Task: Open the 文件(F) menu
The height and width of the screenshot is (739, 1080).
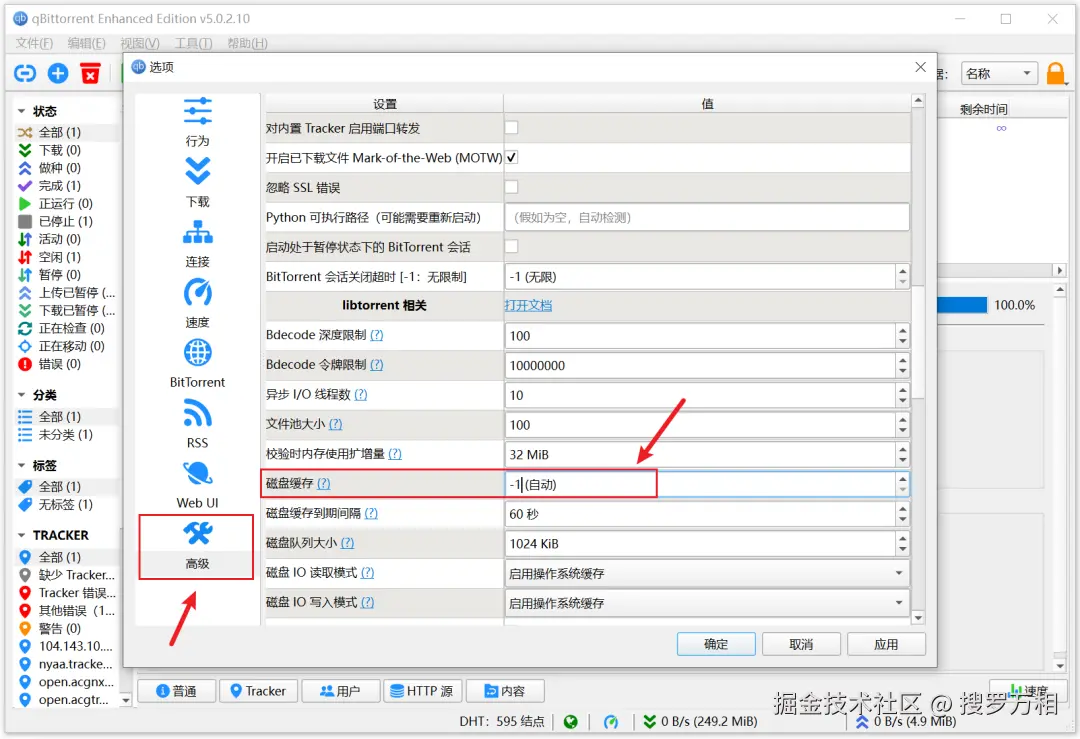Action: pos(34,43)
